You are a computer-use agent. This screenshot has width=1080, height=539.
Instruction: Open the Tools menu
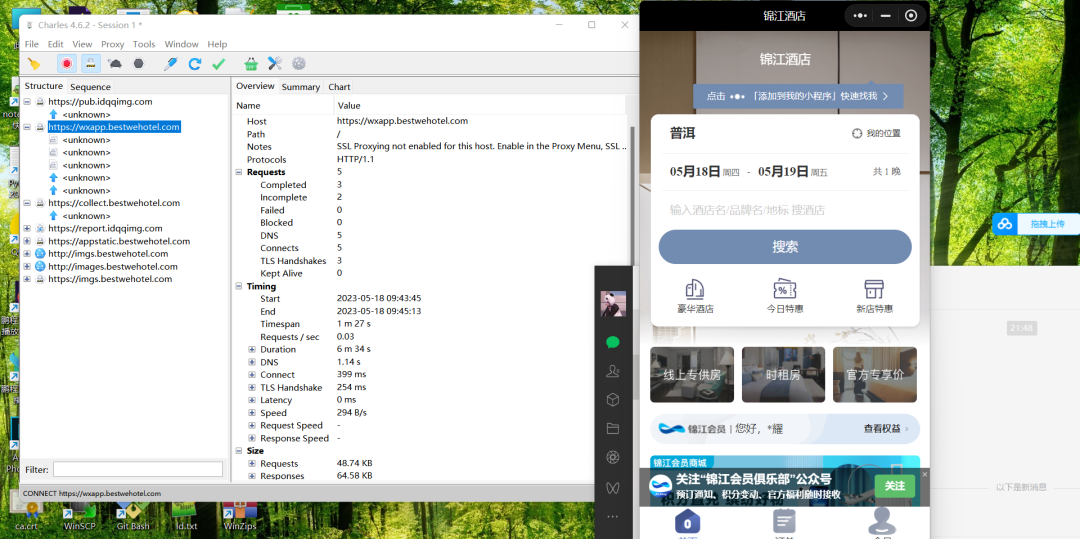[x=144, y=44]
